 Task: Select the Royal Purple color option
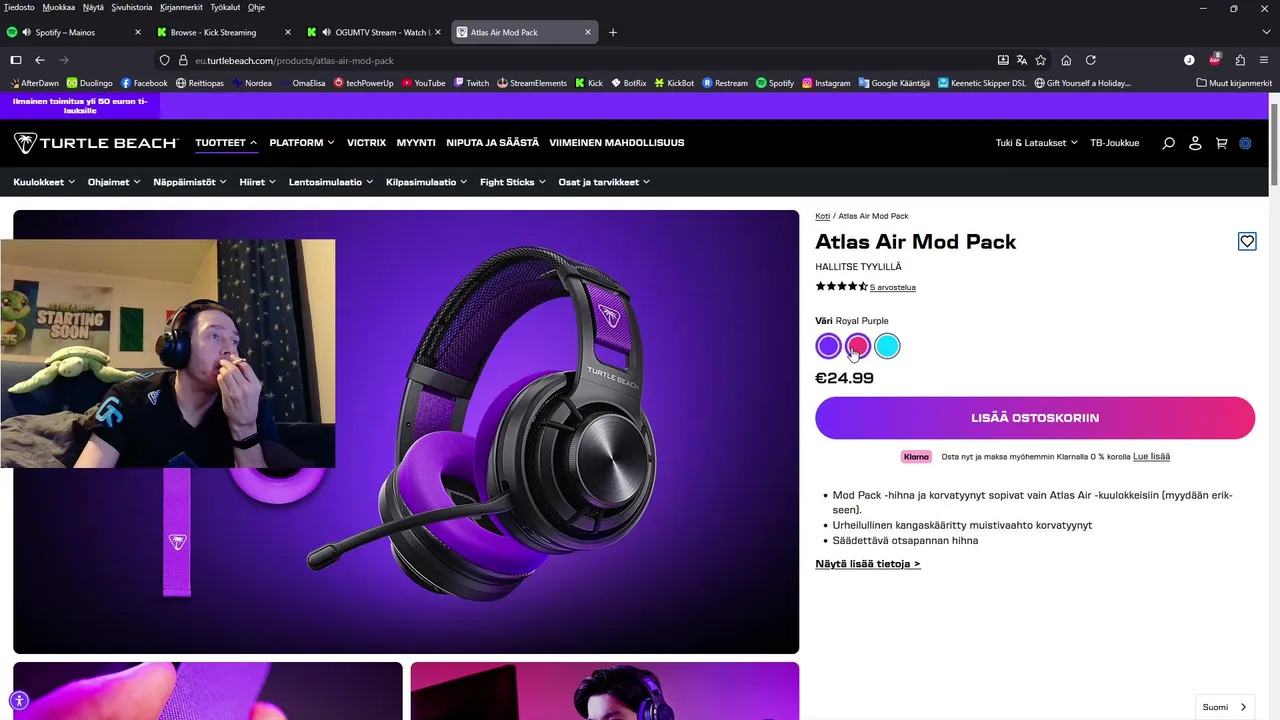click(828, 346)
